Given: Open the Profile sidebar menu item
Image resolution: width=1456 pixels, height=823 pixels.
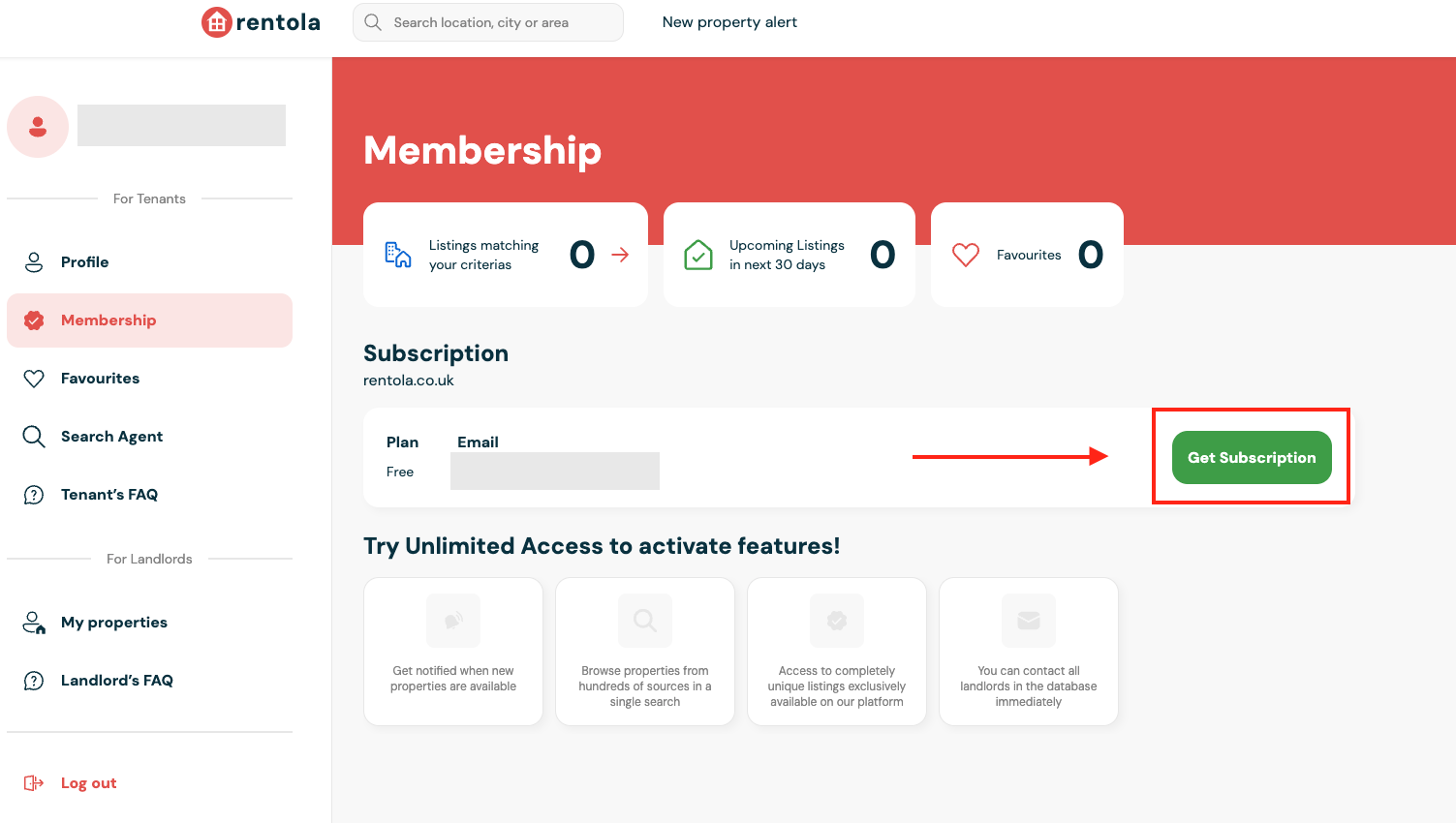Looking at the screenshot, I should pos(84,262).
